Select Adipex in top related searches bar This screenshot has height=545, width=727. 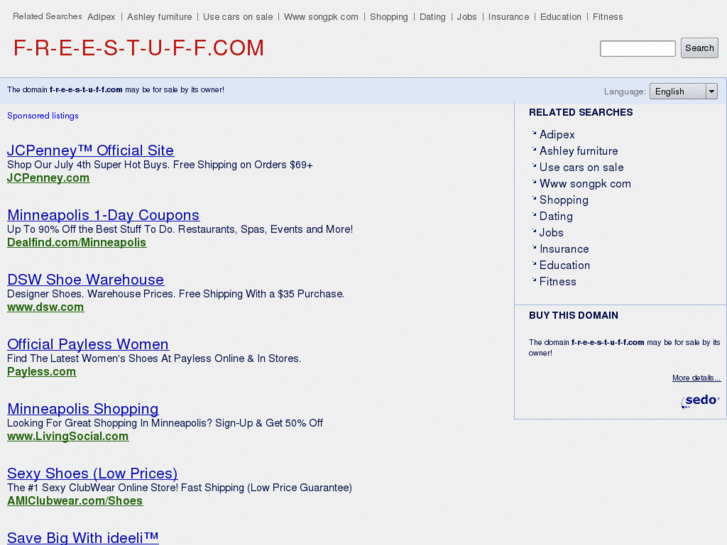101,17
